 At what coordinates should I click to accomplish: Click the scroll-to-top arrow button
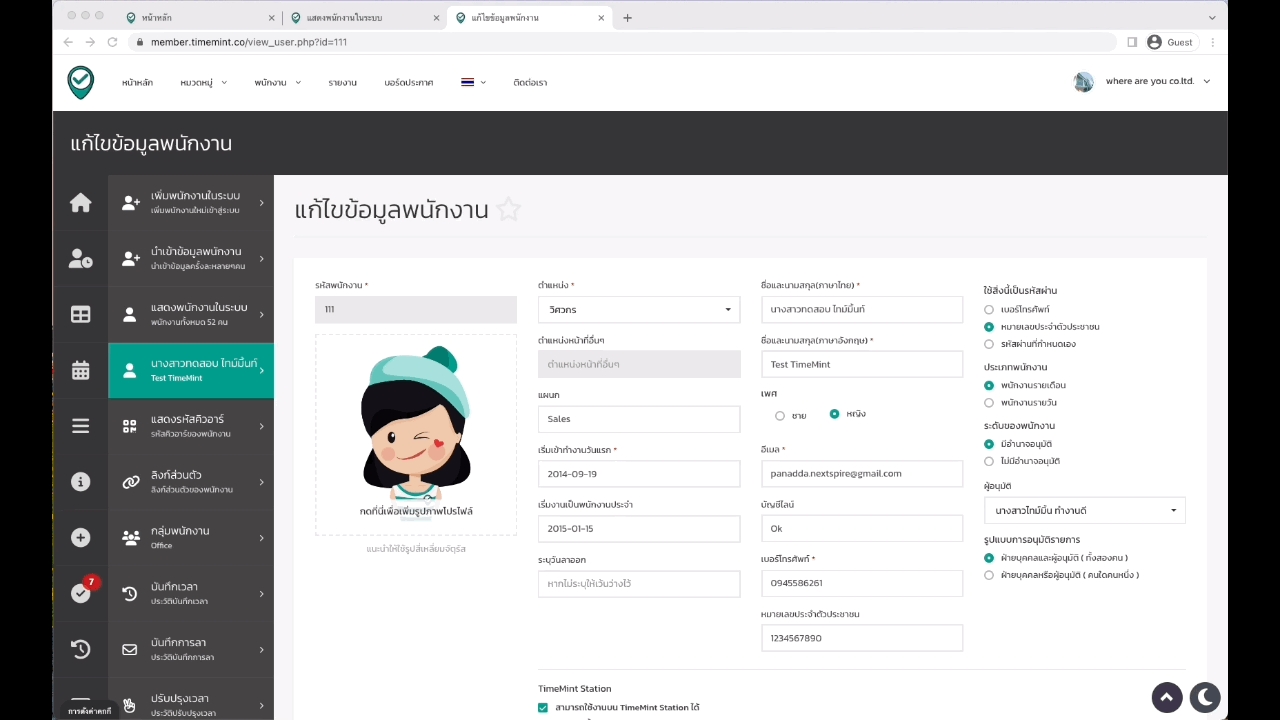point(1167,697)
